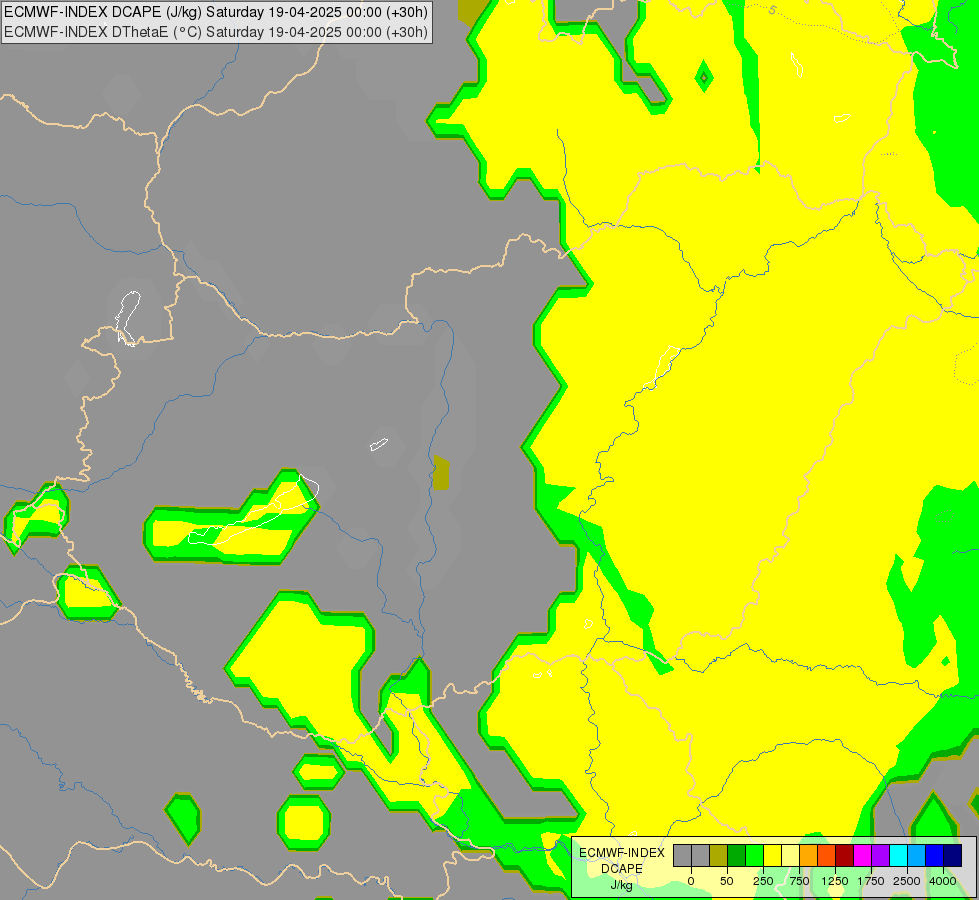Image resolution: width=979 pixels, height=900 pixels.
Task: Click the DCAPE title line in header
Action: (x=216, y=12)
